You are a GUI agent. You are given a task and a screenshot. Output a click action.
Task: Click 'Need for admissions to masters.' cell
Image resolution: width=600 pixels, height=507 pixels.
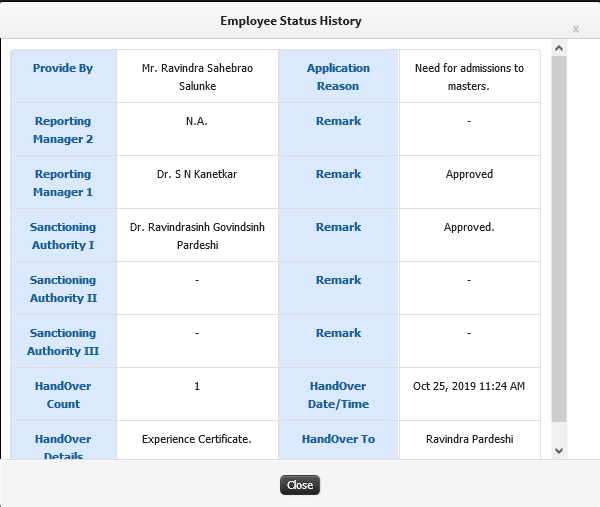pyautogui.click(x=469, y=77)
